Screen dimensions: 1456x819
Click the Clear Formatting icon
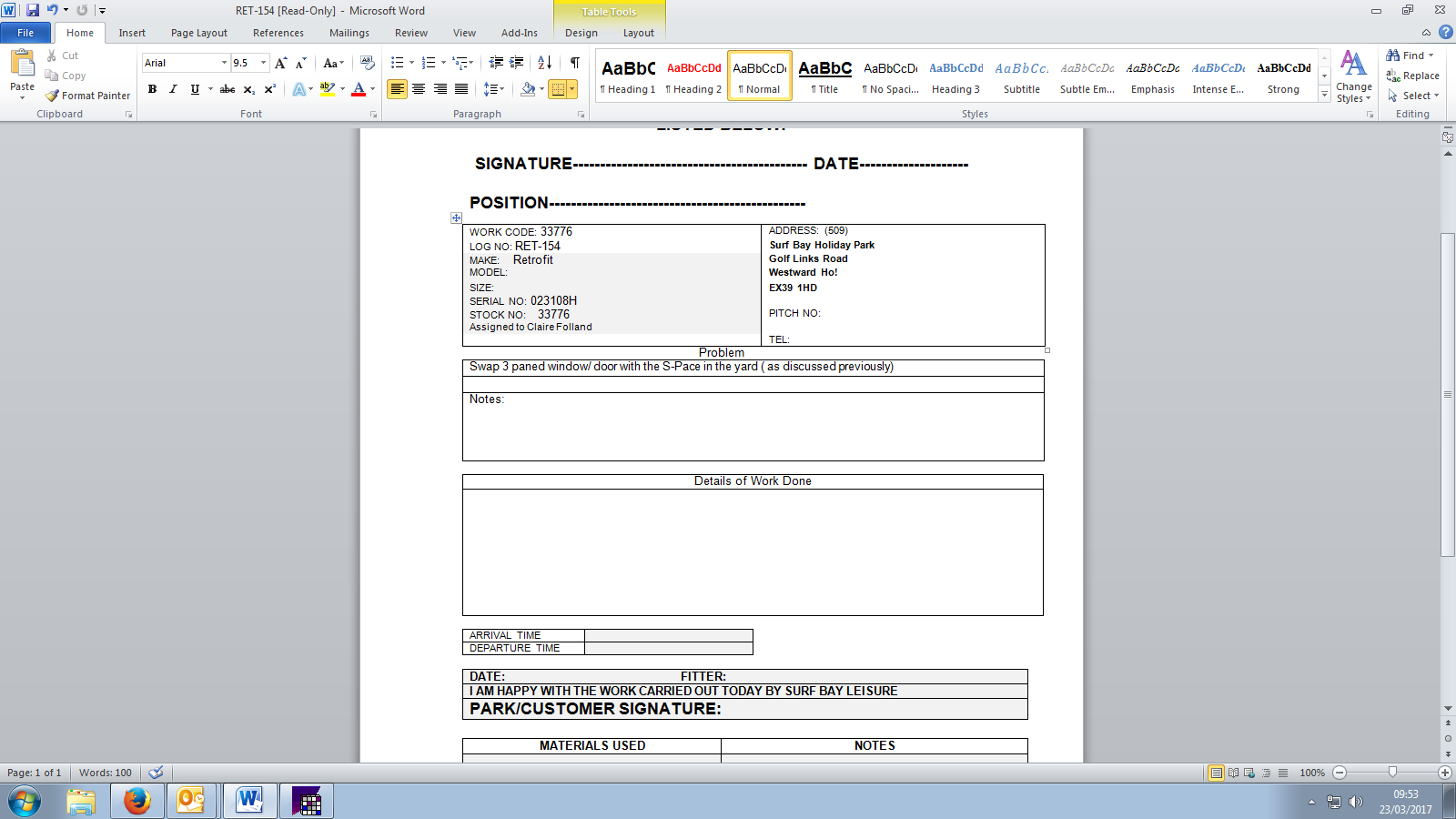(368, 63)
